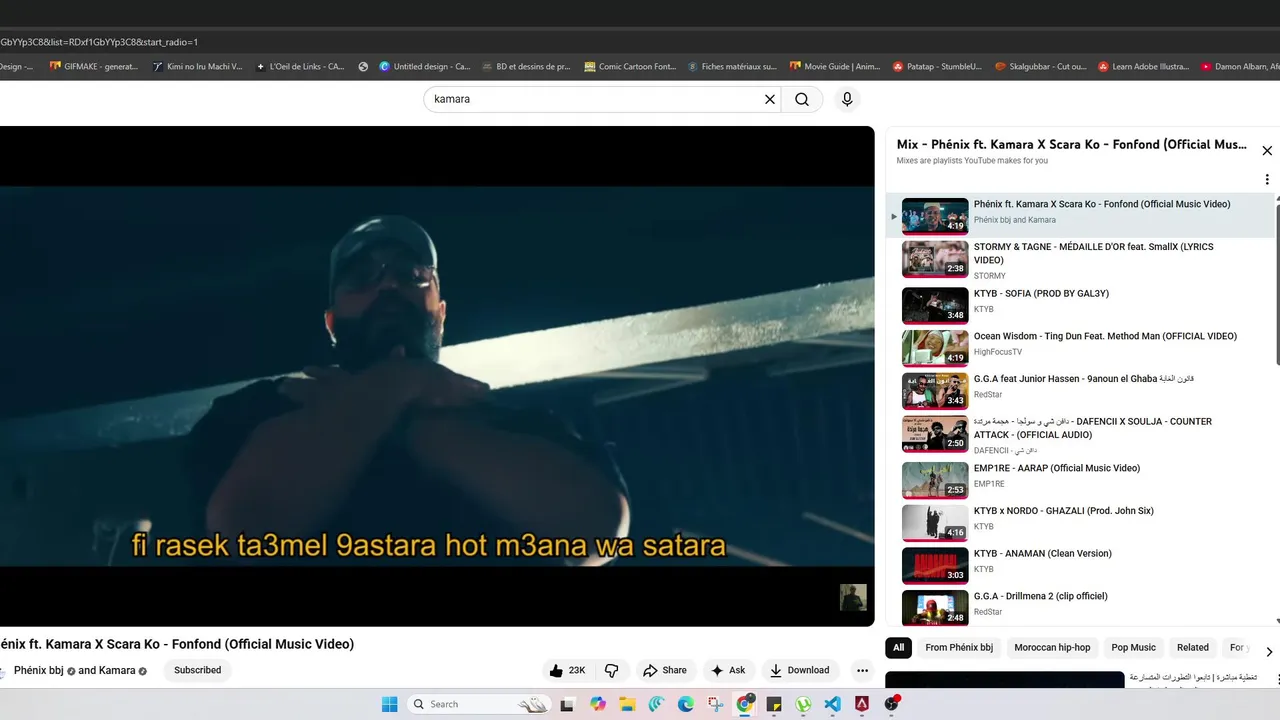
Task: Open Visual Studio Code from taskbar
Action: (832, 704)
